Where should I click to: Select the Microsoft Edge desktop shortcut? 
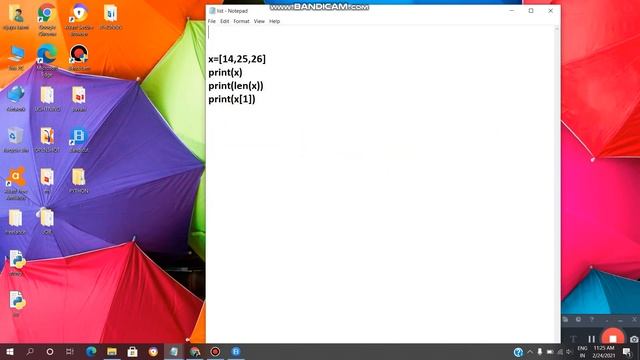47,61
